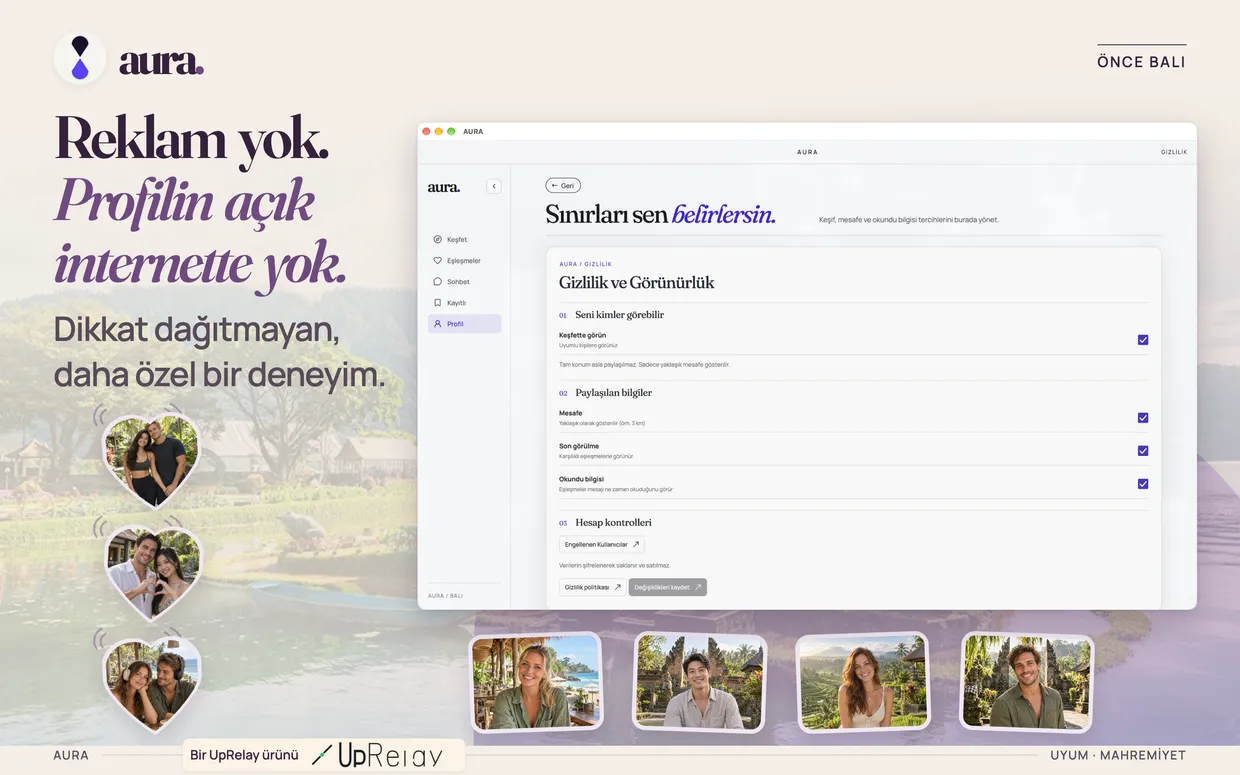Click the 'Seni kimler görebilir' section heading
Viewport: 1240px width, 775px height.
(x=619, y=315)
